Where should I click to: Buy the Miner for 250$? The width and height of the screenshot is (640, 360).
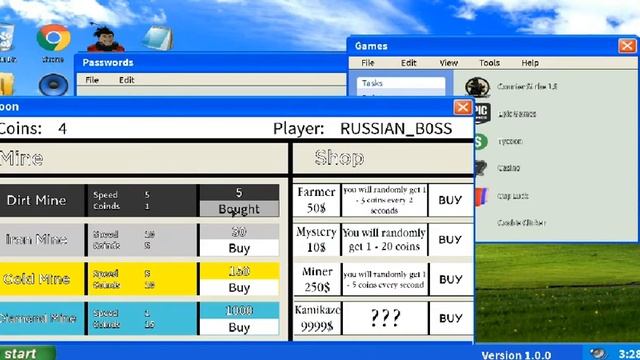tap(450, 279)
